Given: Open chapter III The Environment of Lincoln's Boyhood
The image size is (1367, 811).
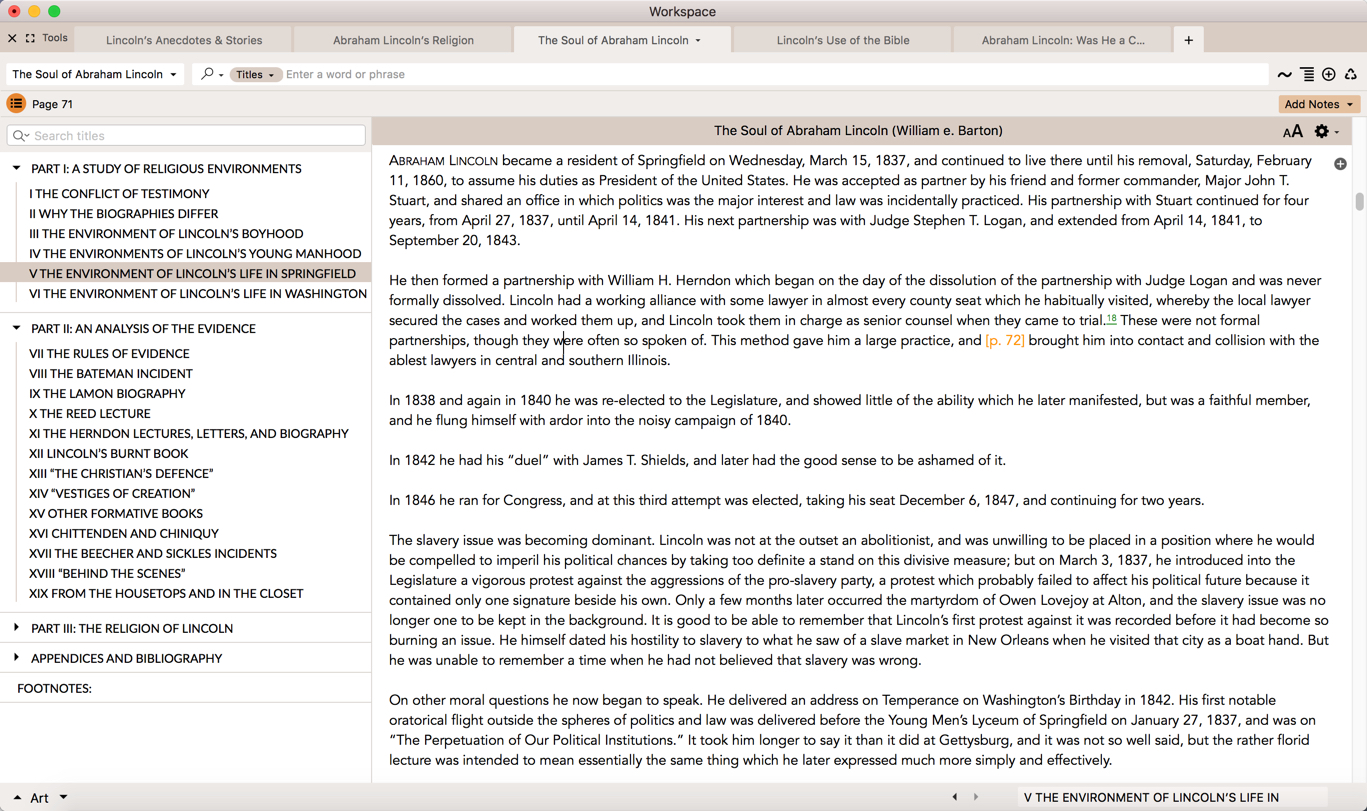Looking at the screenshot, I should pos(166,233).
